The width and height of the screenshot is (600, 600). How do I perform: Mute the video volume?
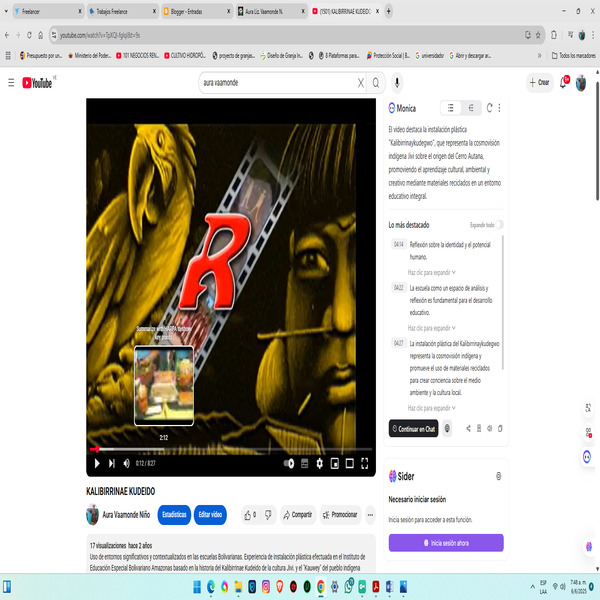(127, 463)
